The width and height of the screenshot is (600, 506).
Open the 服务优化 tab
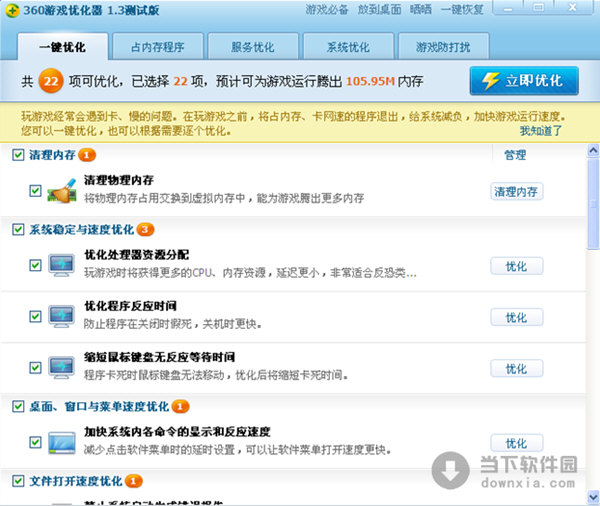point(253,47)
